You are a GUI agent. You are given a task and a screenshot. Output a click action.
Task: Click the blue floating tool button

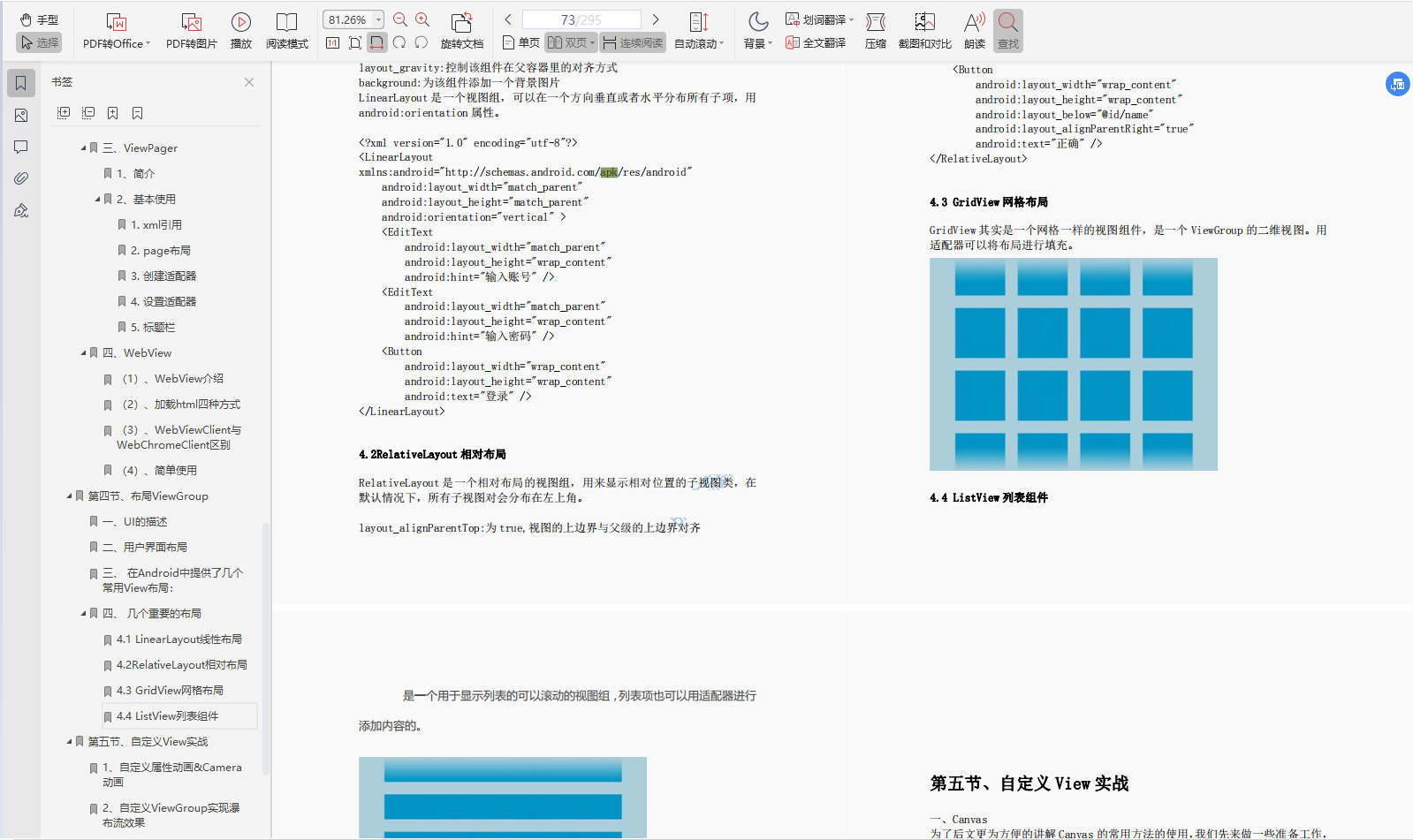click(1398, 84)
